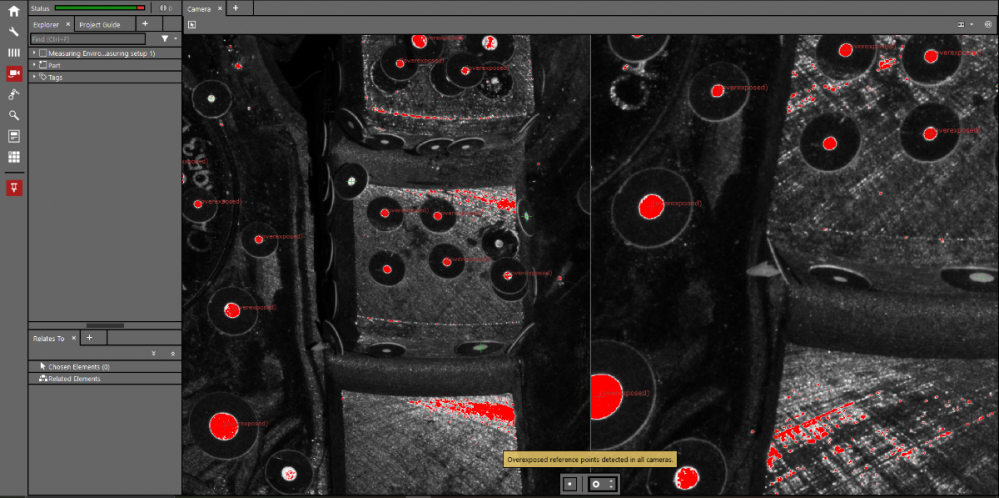Click the Home icon in left sidebar
The width and height of the screenshot is (999, 498).
14,11
